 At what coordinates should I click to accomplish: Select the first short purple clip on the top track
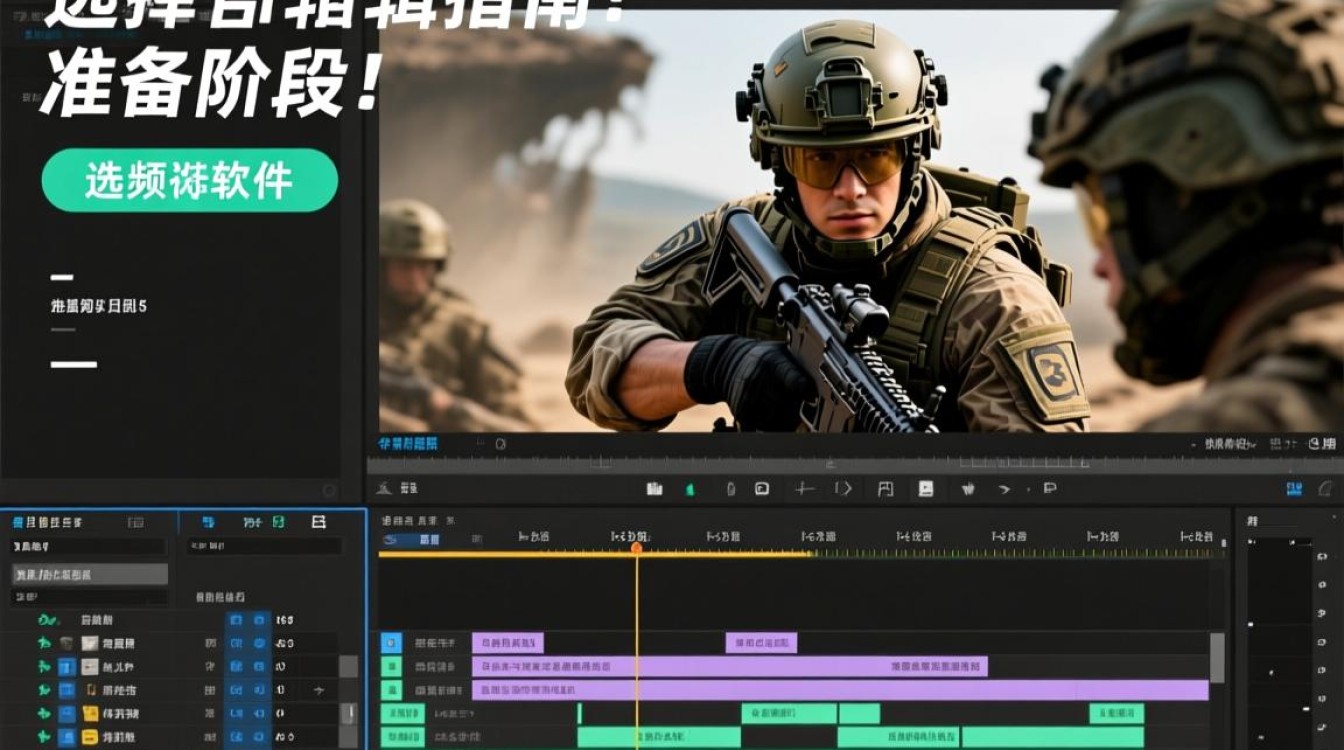click(508, 643)
